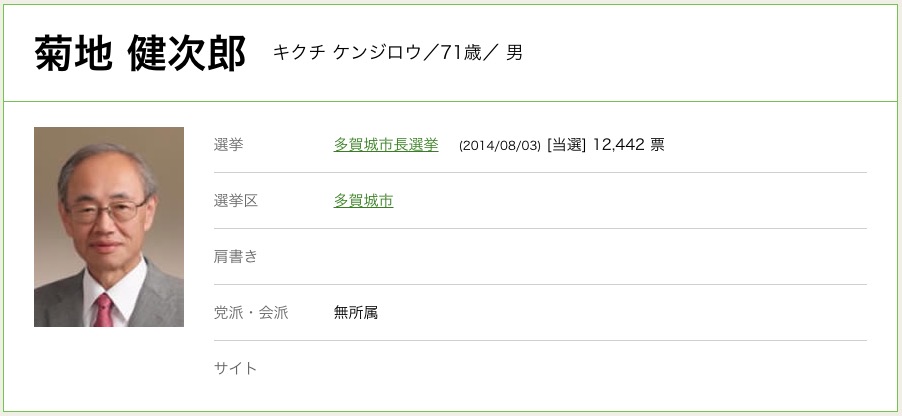Click the 男 gender text
The image size is (902, 416).
[x=514, y=53]
